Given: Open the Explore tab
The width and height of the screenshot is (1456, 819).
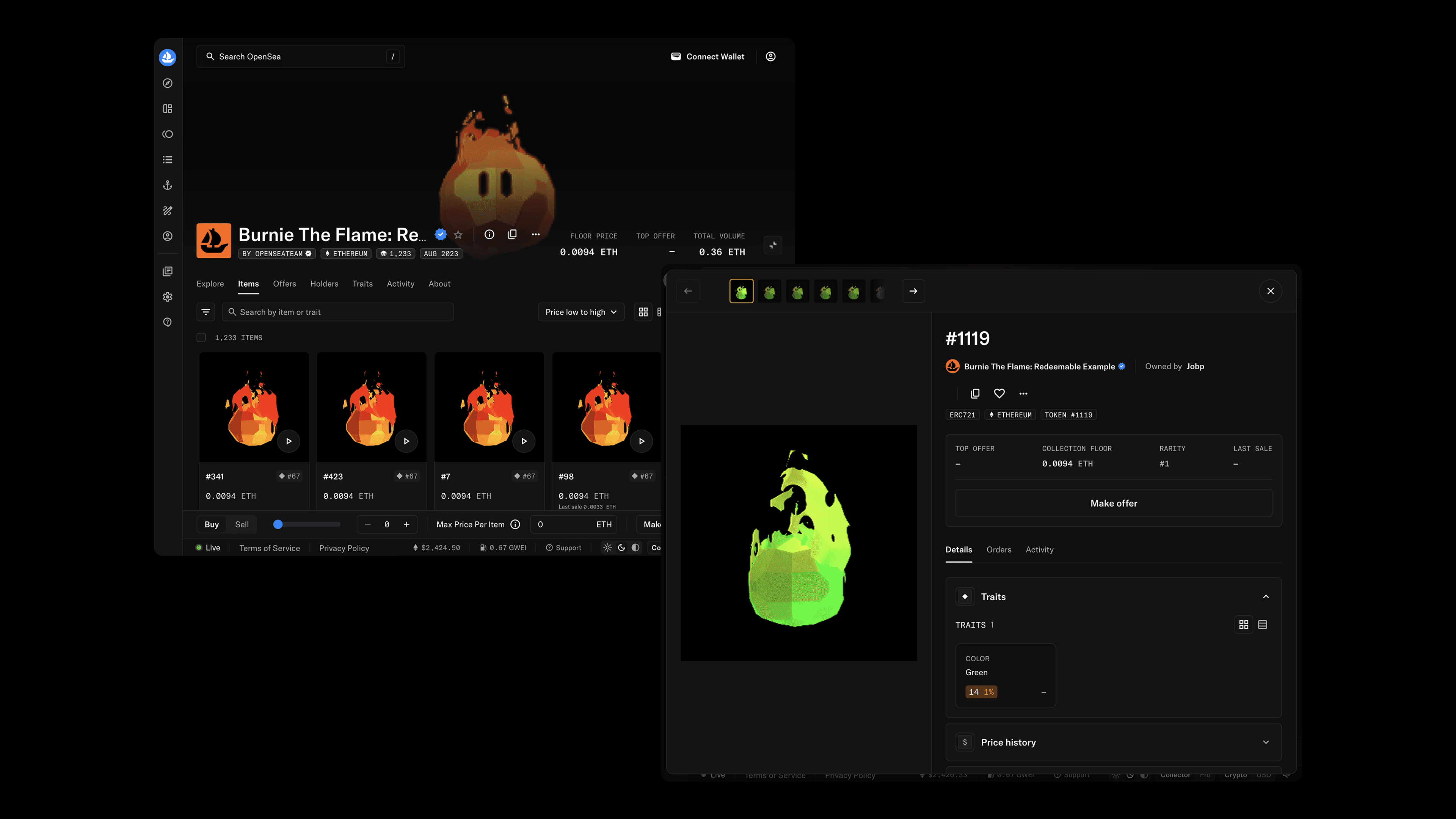Looking at the screenshot, I should click(x=210, y=284).
